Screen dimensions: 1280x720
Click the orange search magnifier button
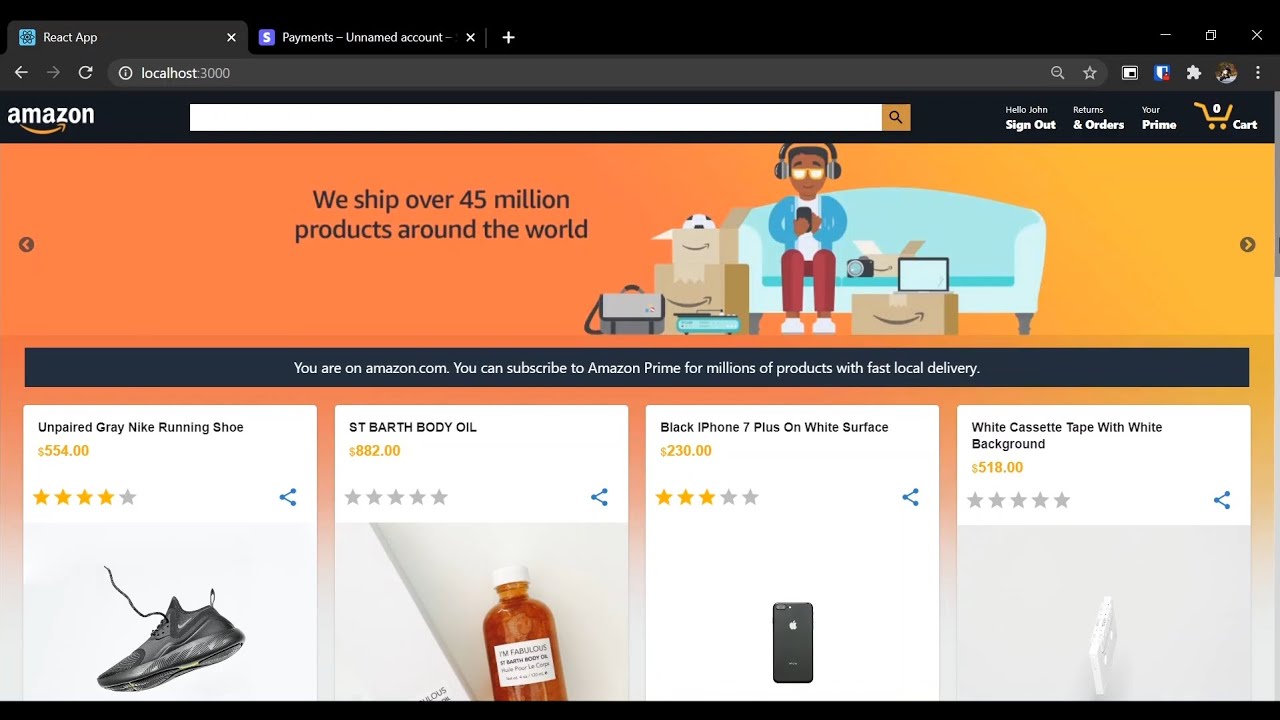tap(896, 117)
